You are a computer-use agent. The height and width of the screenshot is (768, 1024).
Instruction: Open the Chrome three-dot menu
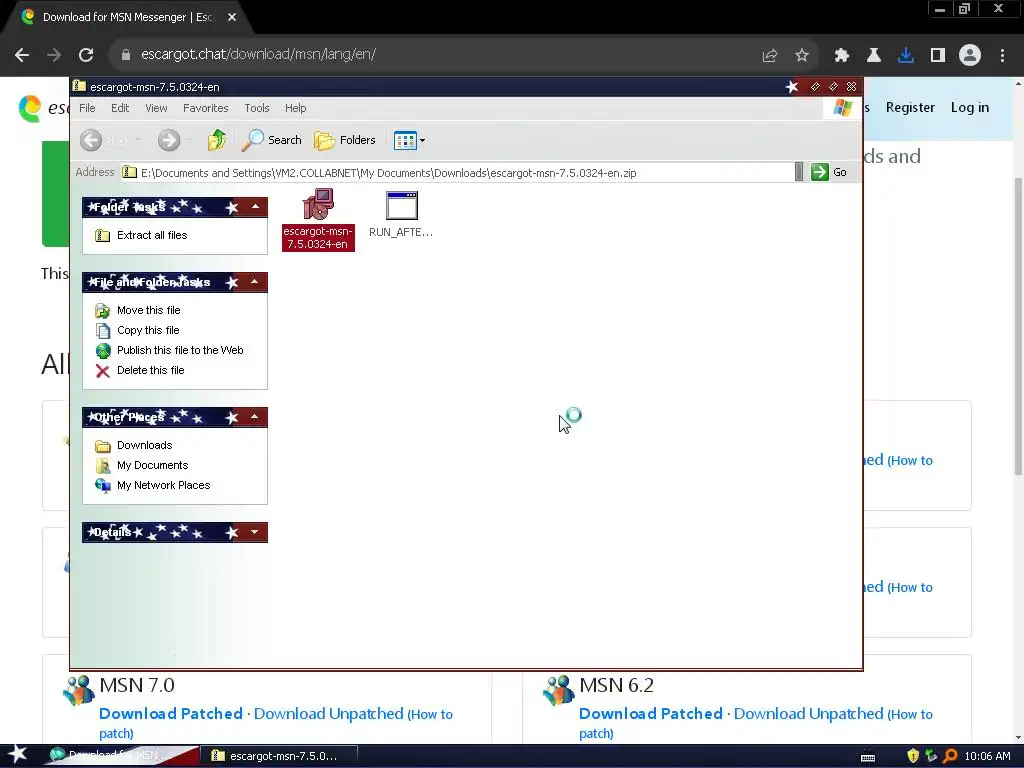click(1002, 56)
